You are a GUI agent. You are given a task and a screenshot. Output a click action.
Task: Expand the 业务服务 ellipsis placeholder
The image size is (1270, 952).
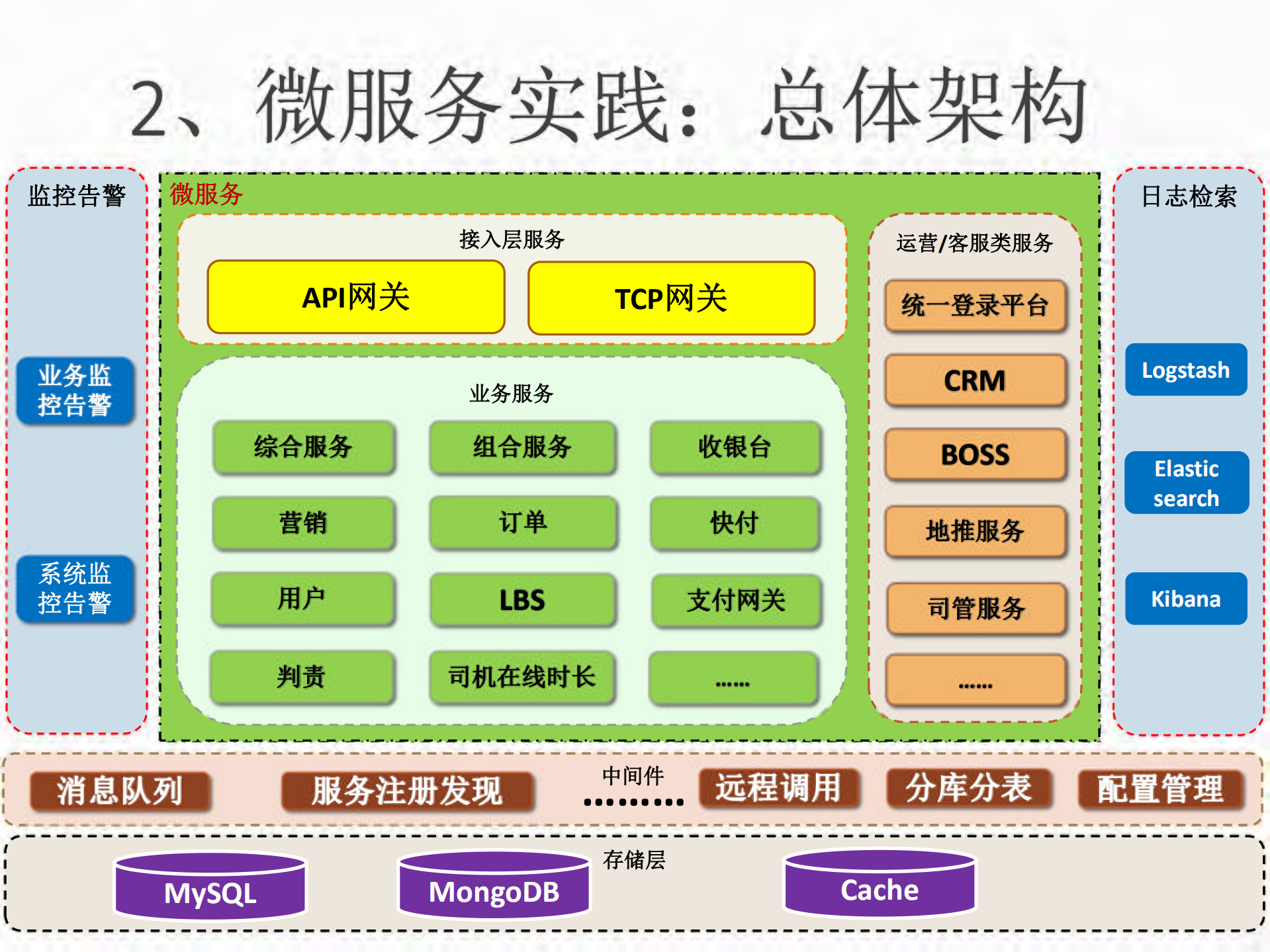[735, 677]
